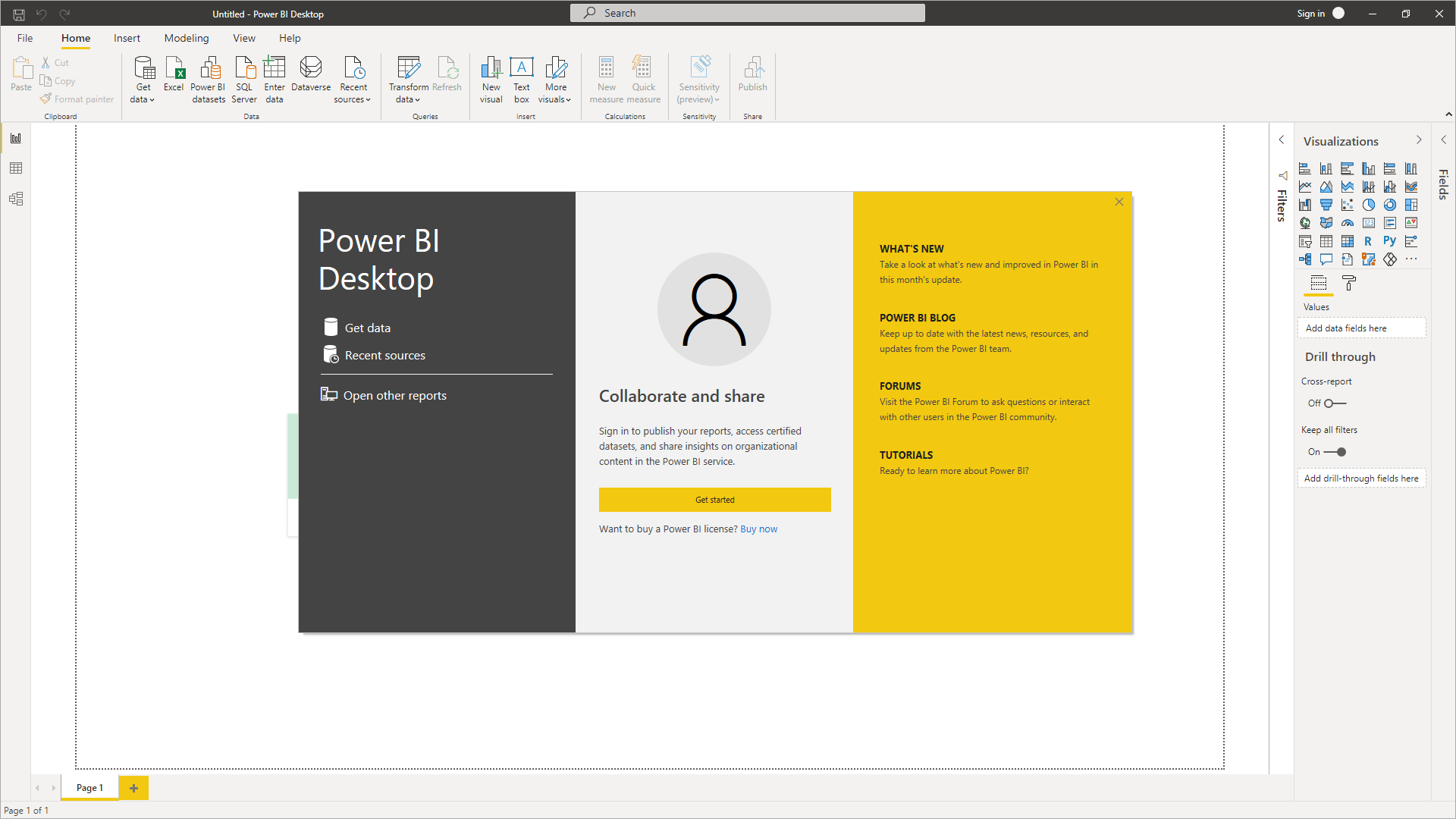Select the line chart visual
The image size is (1456, 819).
tap(1305, 187)
